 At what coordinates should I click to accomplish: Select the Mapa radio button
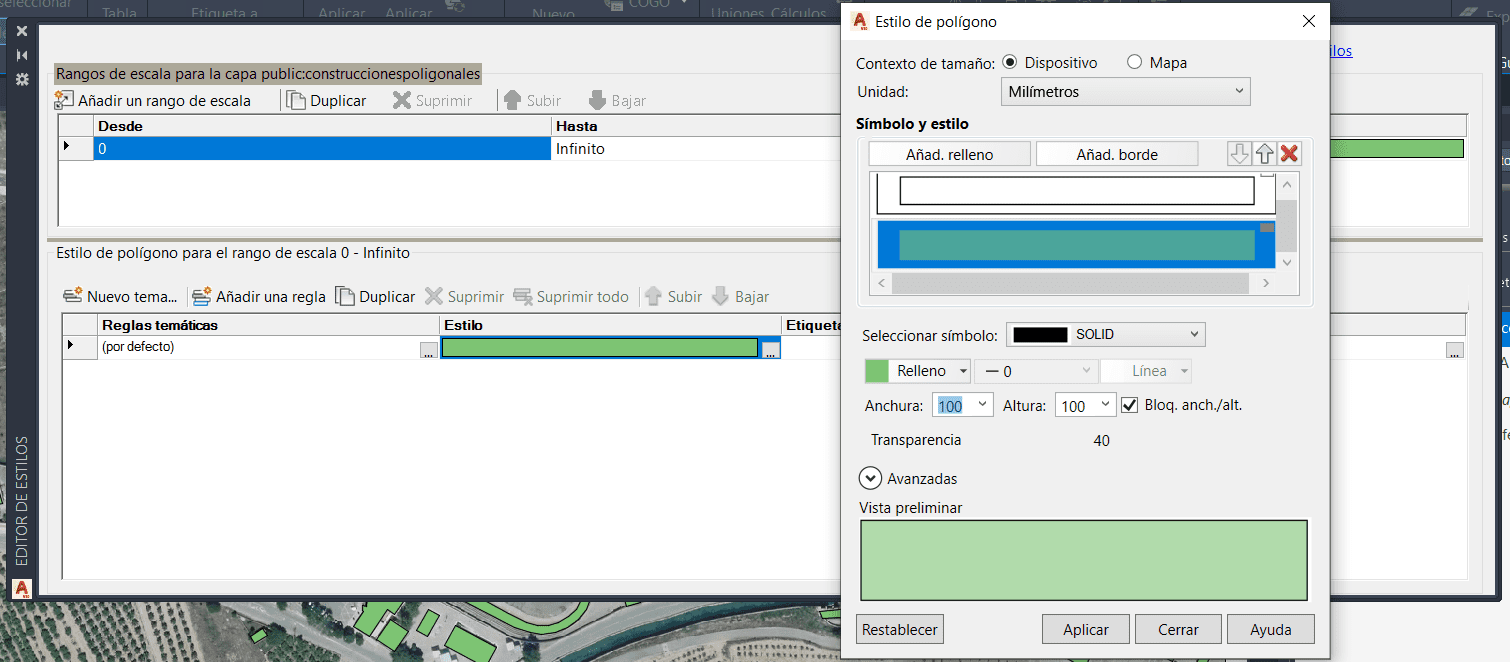coord(1135,62)
